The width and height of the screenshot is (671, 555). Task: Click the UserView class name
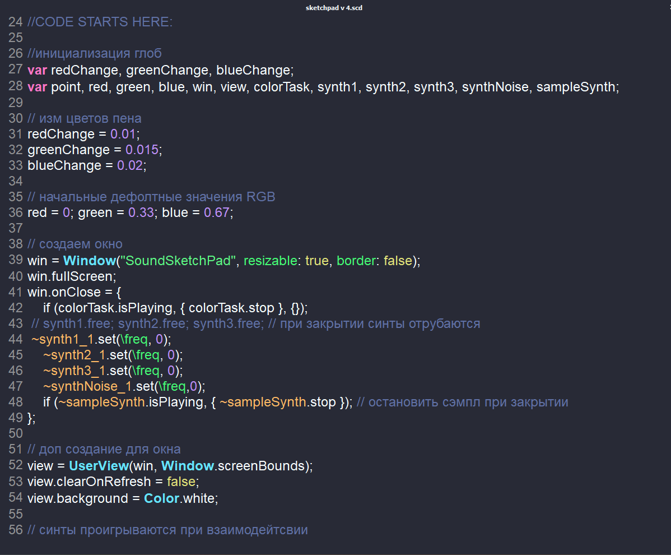click(99, 466)
